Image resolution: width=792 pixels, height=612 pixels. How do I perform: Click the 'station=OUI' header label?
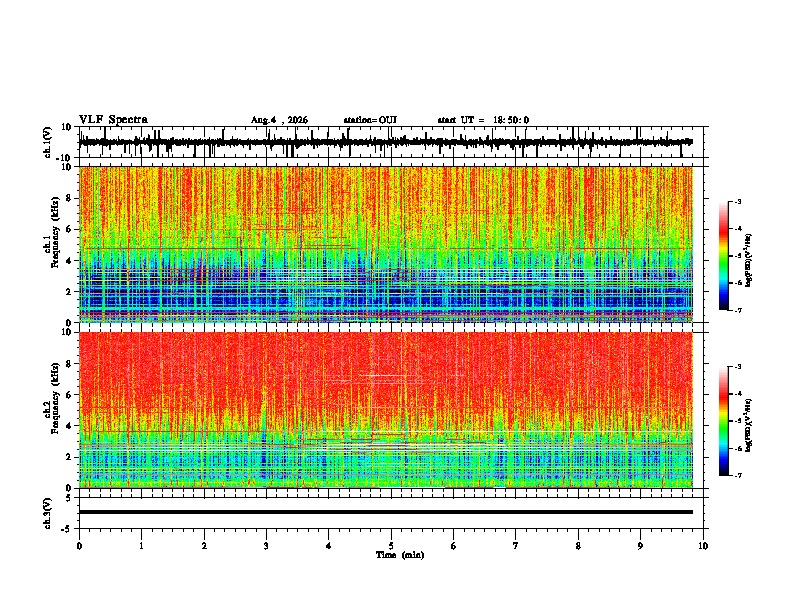(370, 120)
